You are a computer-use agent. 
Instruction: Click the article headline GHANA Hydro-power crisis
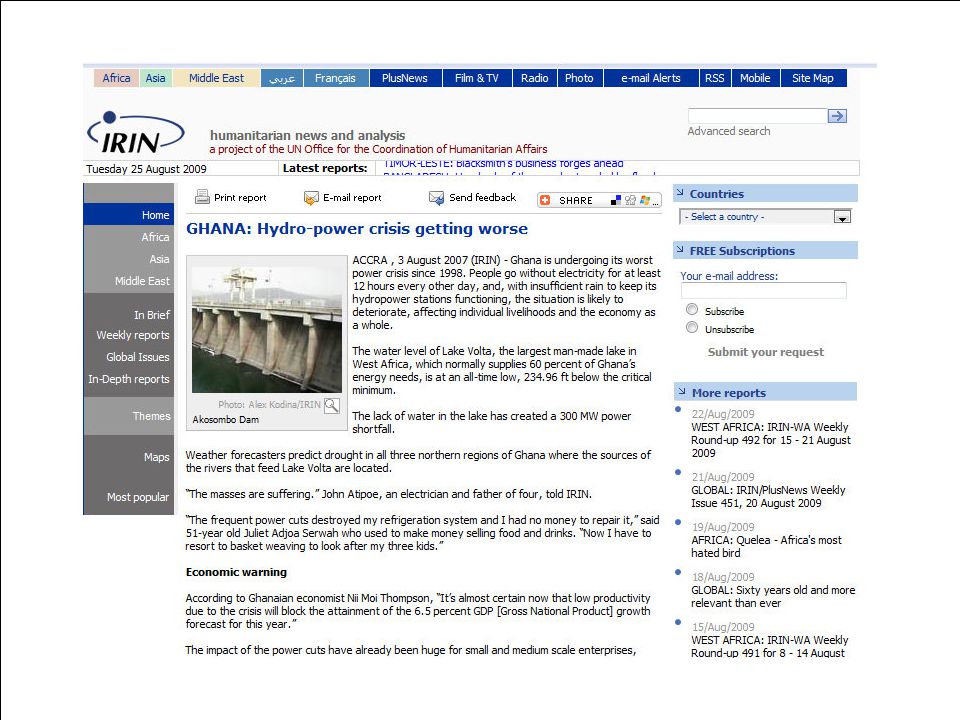(357, 228)
